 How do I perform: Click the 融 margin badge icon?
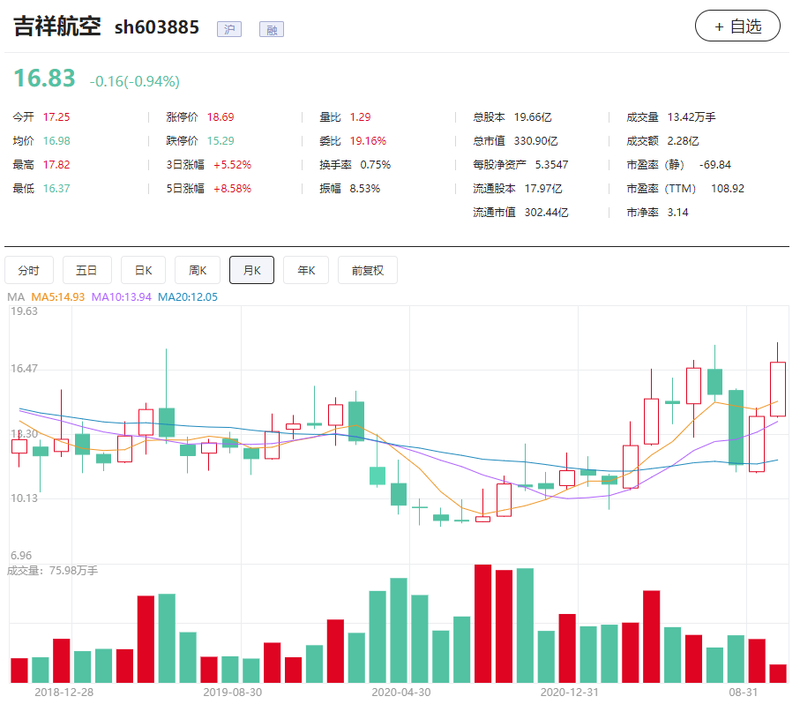click(271, 30)
